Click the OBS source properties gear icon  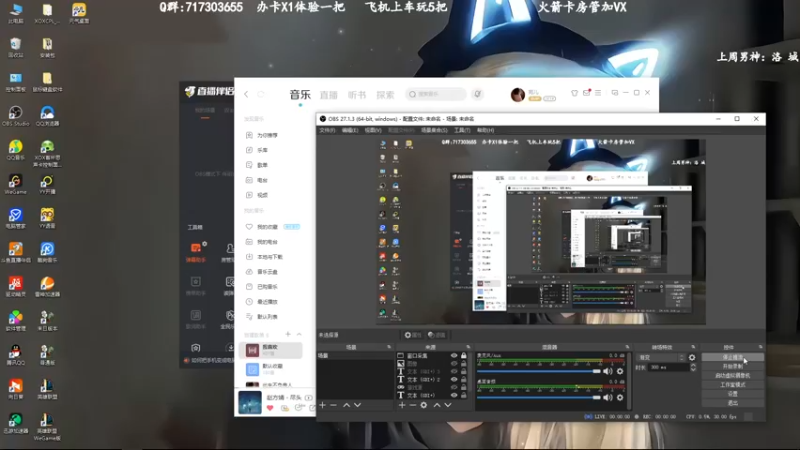coord(423,405)
